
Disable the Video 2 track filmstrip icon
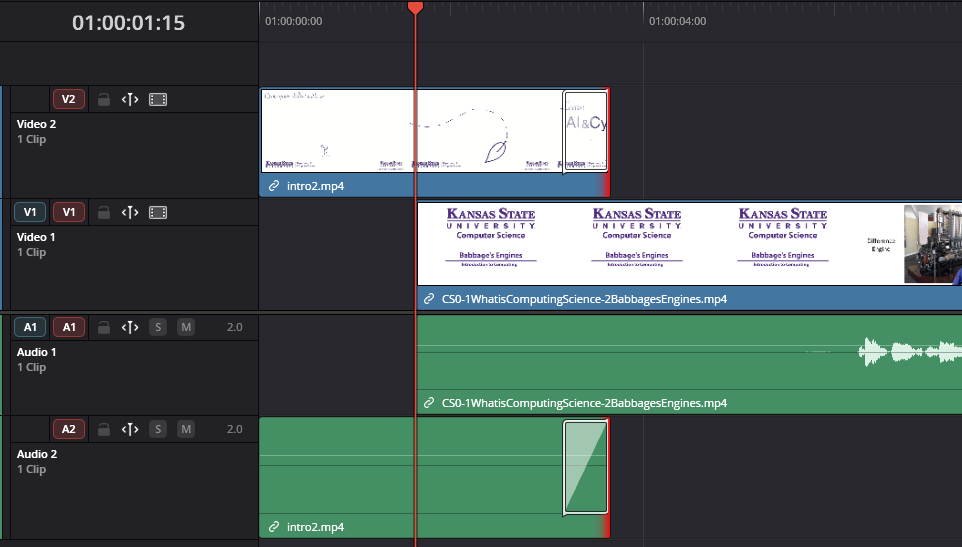coord(158,99)
